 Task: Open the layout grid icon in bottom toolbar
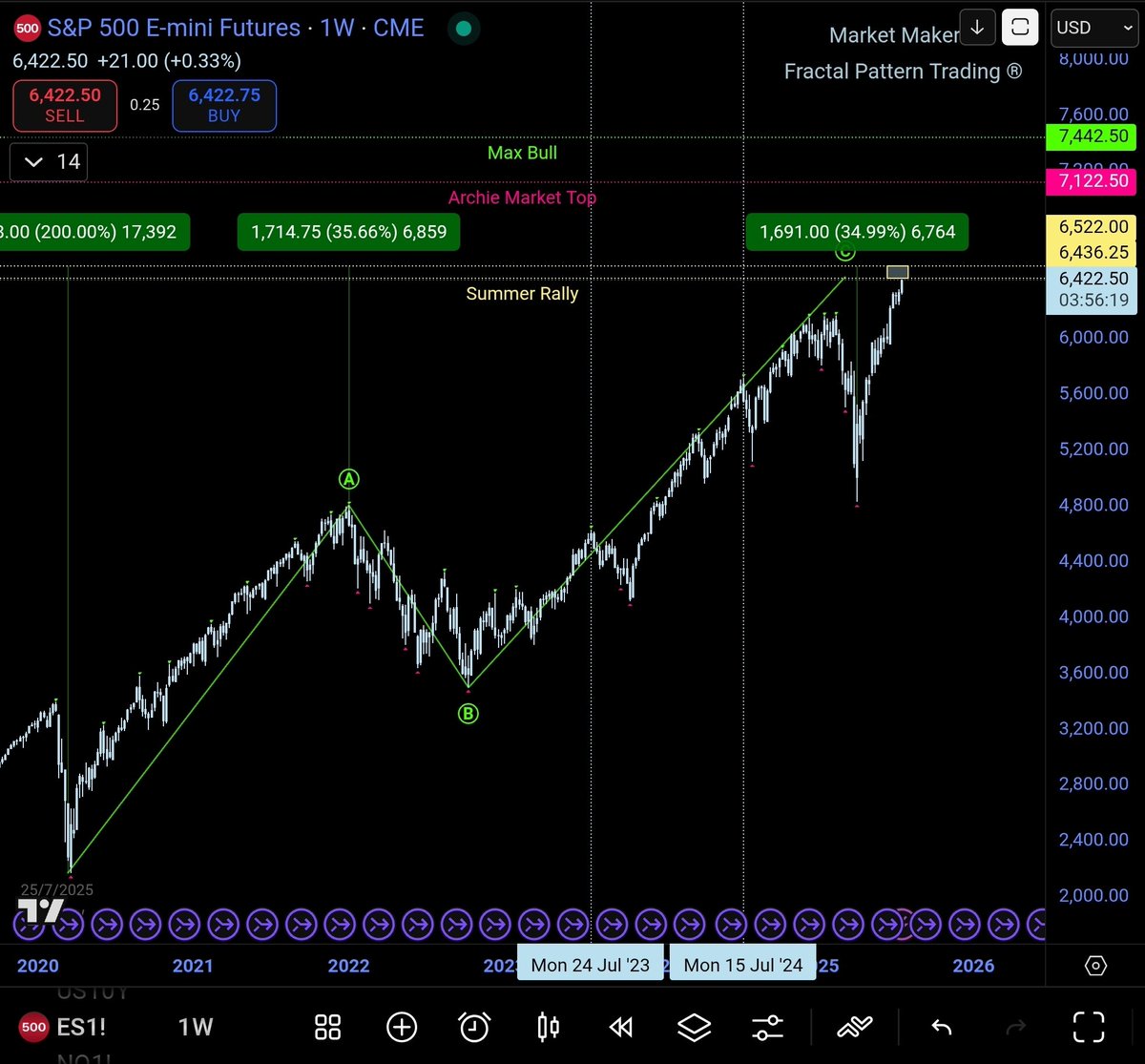click(x=327, y=1027)
